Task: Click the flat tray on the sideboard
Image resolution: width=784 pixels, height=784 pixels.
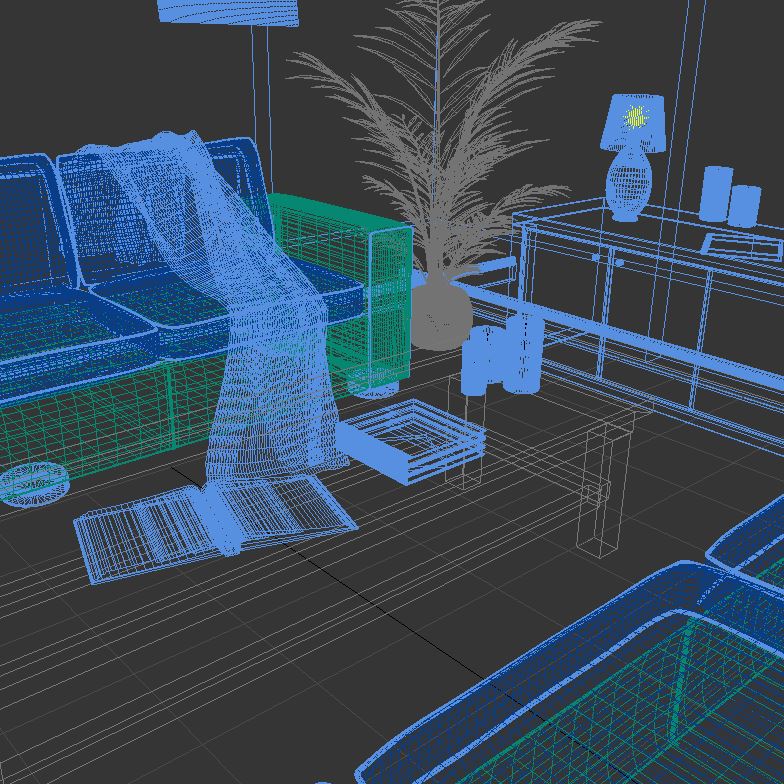Action: click(742, 244)
